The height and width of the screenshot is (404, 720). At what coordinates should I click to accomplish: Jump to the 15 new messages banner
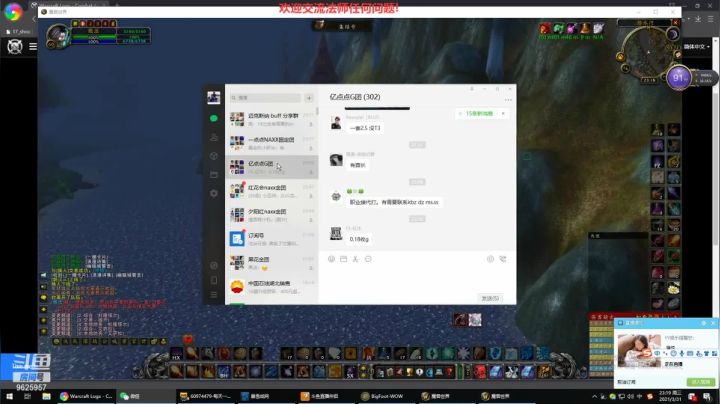476,113
